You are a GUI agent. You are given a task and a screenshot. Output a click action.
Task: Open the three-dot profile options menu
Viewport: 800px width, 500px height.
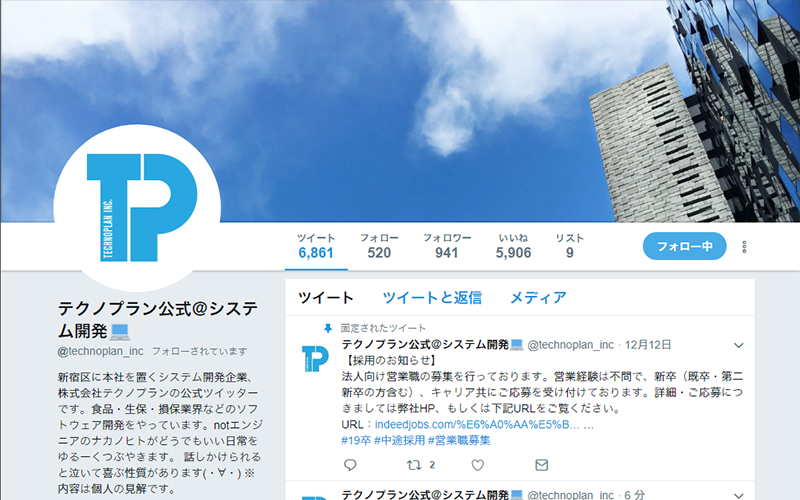pyautogui.click(x=744, y=247)
